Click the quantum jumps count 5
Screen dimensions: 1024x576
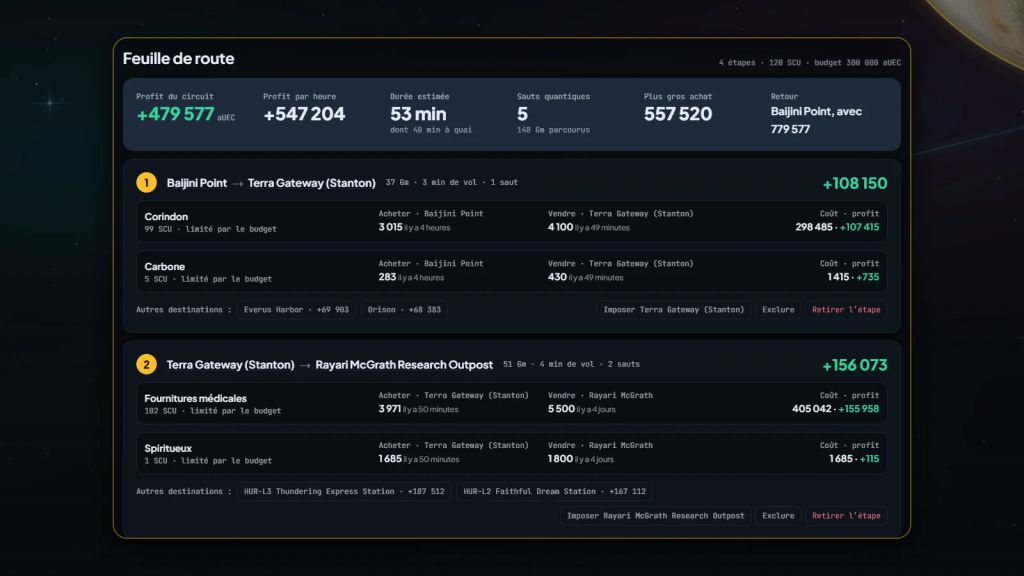point(522,114)
